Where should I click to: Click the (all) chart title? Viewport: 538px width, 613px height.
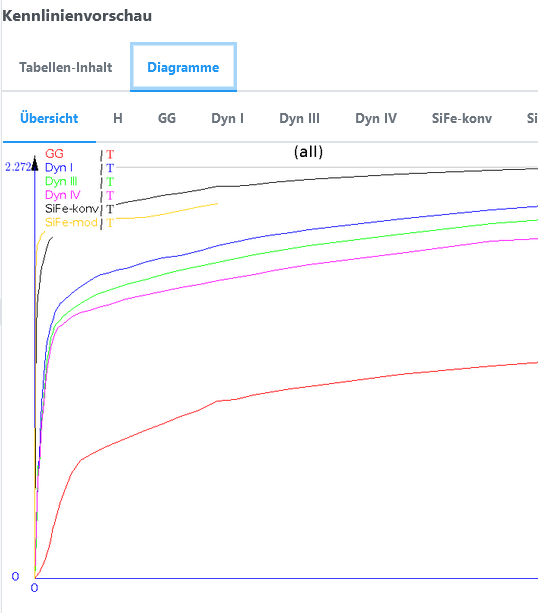point(308,152)
